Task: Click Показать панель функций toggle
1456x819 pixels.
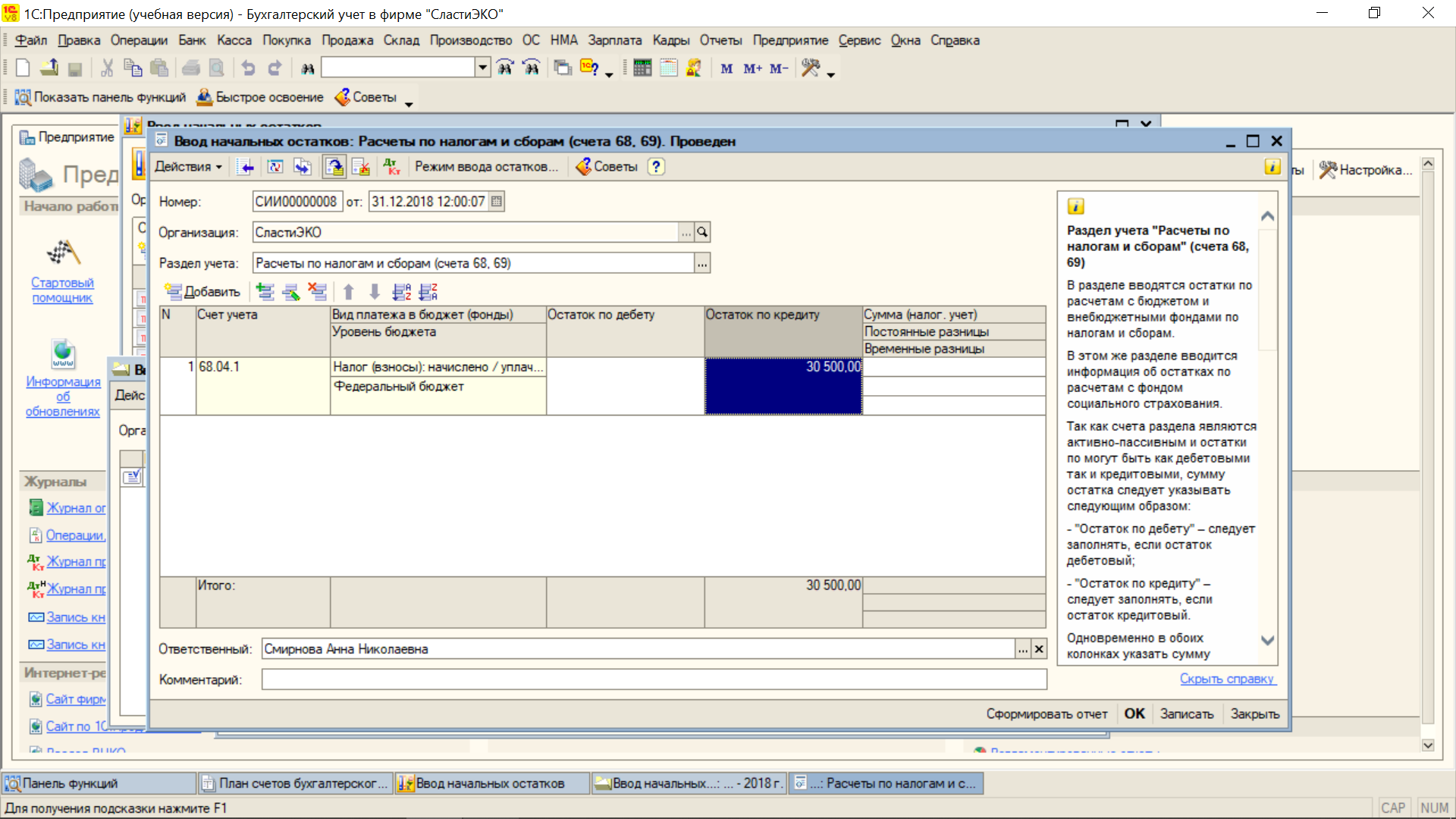Action: click(101, 97)
